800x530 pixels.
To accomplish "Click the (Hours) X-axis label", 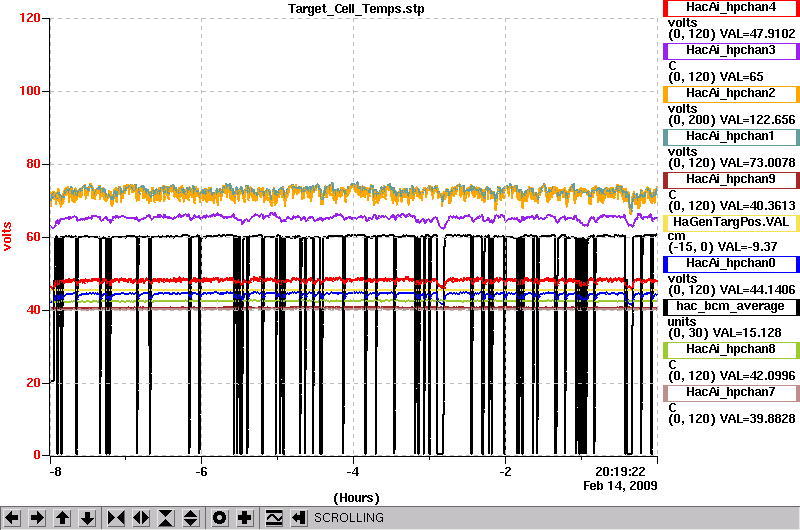I will click(356, 498).
